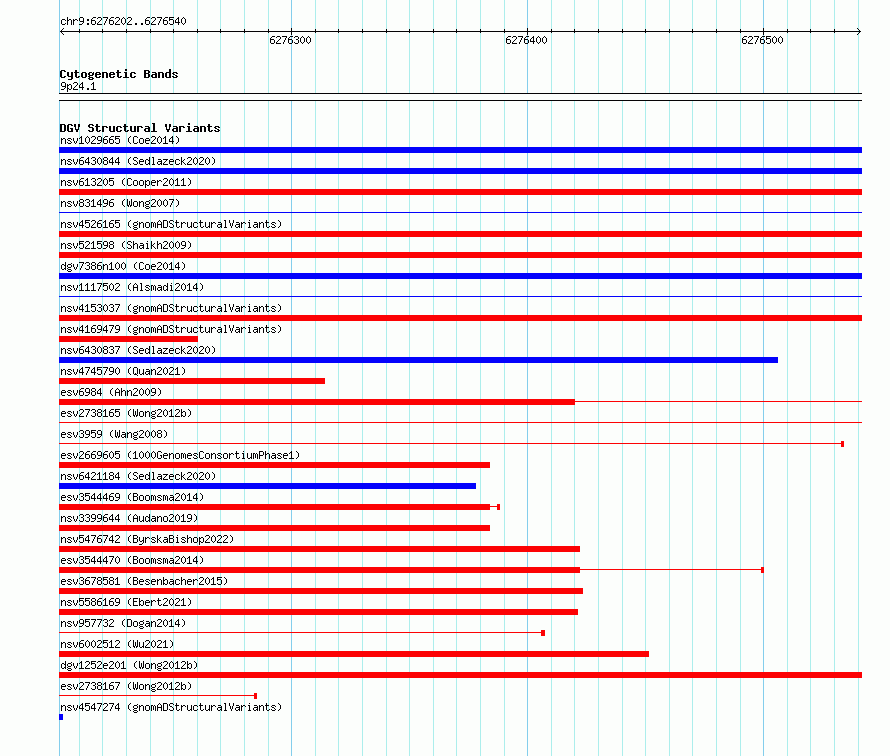Click the red bar under nsv6002512
This screenshot has height=756, width=890.
coord(354,654)
